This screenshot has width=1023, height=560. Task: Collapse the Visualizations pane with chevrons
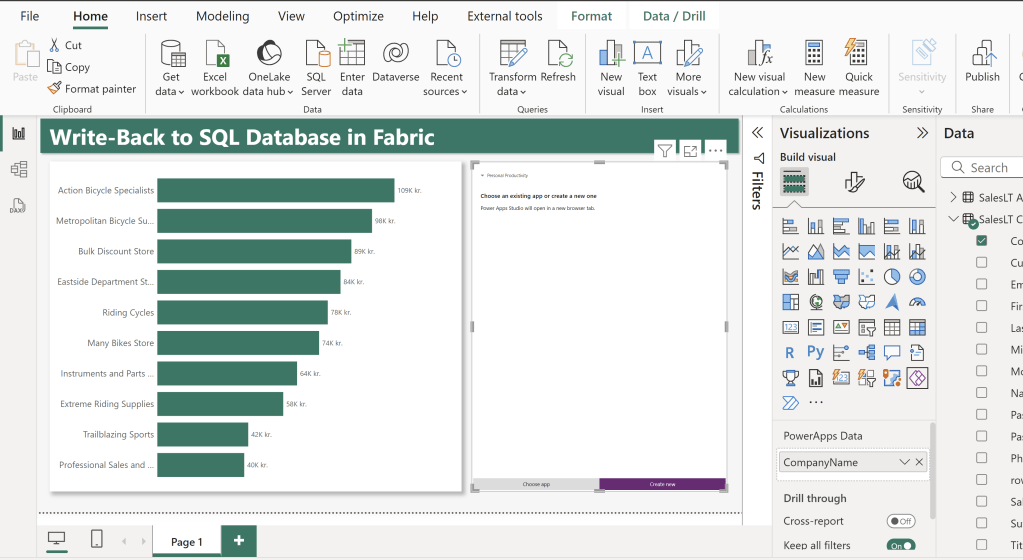click(922, 133)
